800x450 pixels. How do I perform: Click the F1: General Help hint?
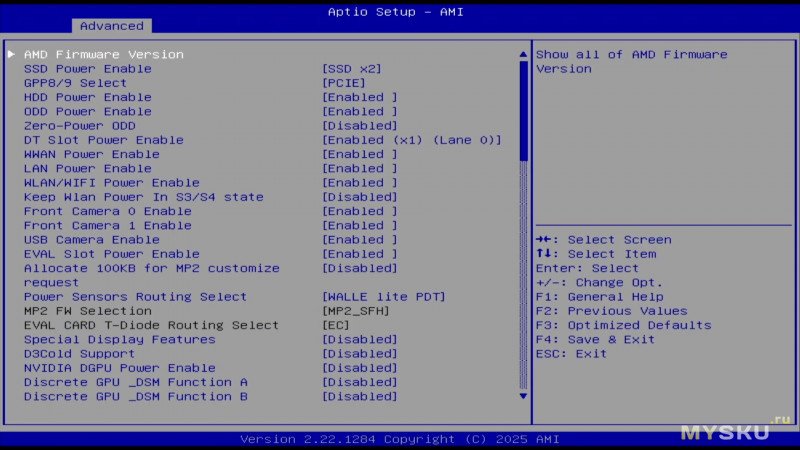pyautogui.click(x=599, y=297)
